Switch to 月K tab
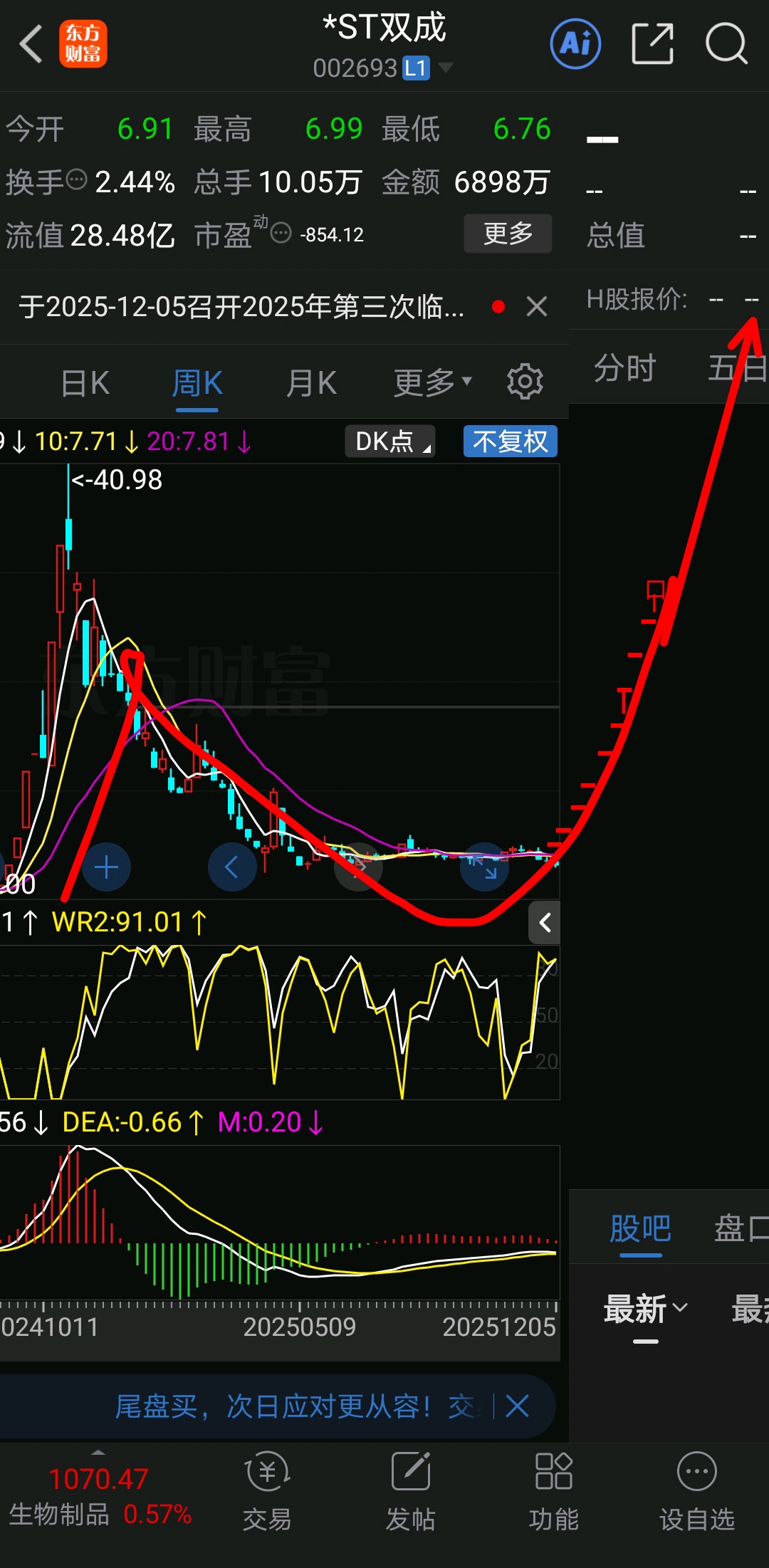 pyautogui.click(x=311, y=383)
